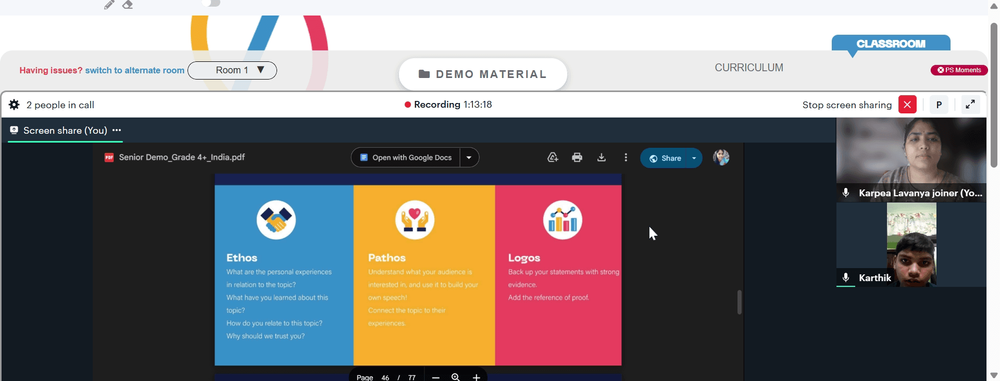Click the PS Moments button
This screenshot has width=1000, height=381.
click(x=959, y=70)
